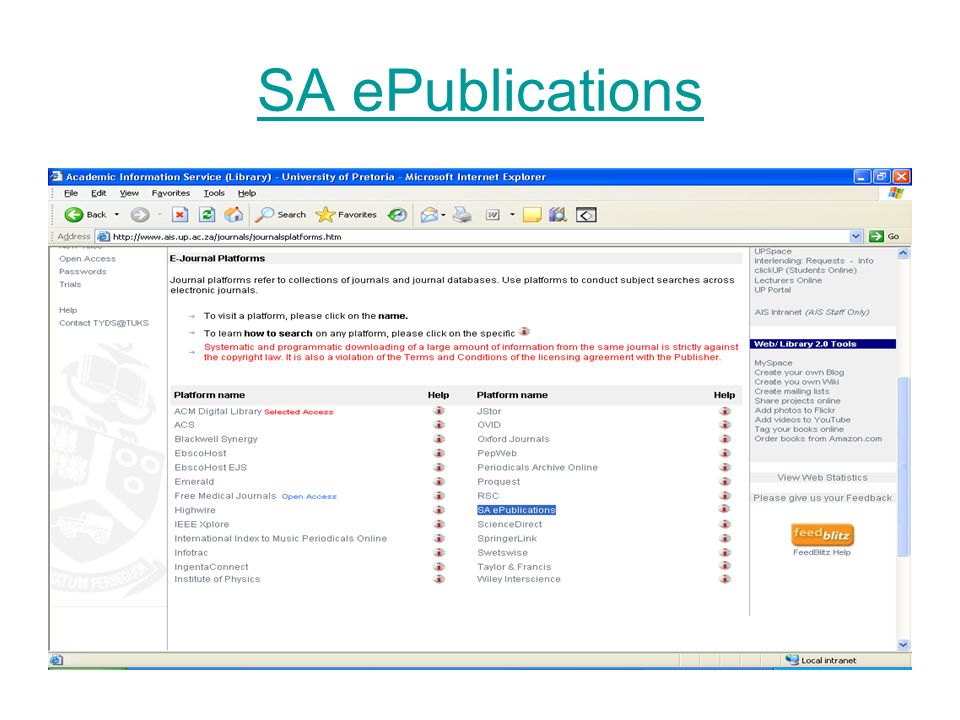Go to Home page icon
This screenshot has height=720, width=960.
point(233,215)
